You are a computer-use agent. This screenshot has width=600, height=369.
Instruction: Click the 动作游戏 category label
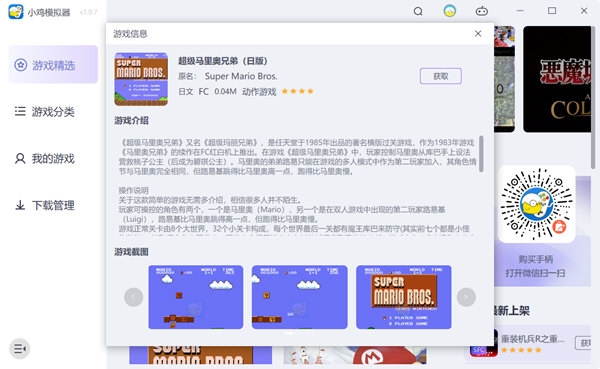tap(259, 91)
